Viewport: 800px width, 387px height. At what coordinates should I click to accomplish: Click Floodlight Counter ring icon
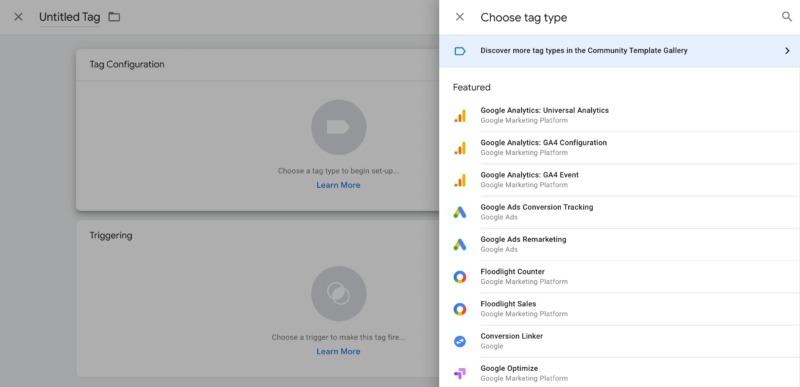click(x=460, y=277)
